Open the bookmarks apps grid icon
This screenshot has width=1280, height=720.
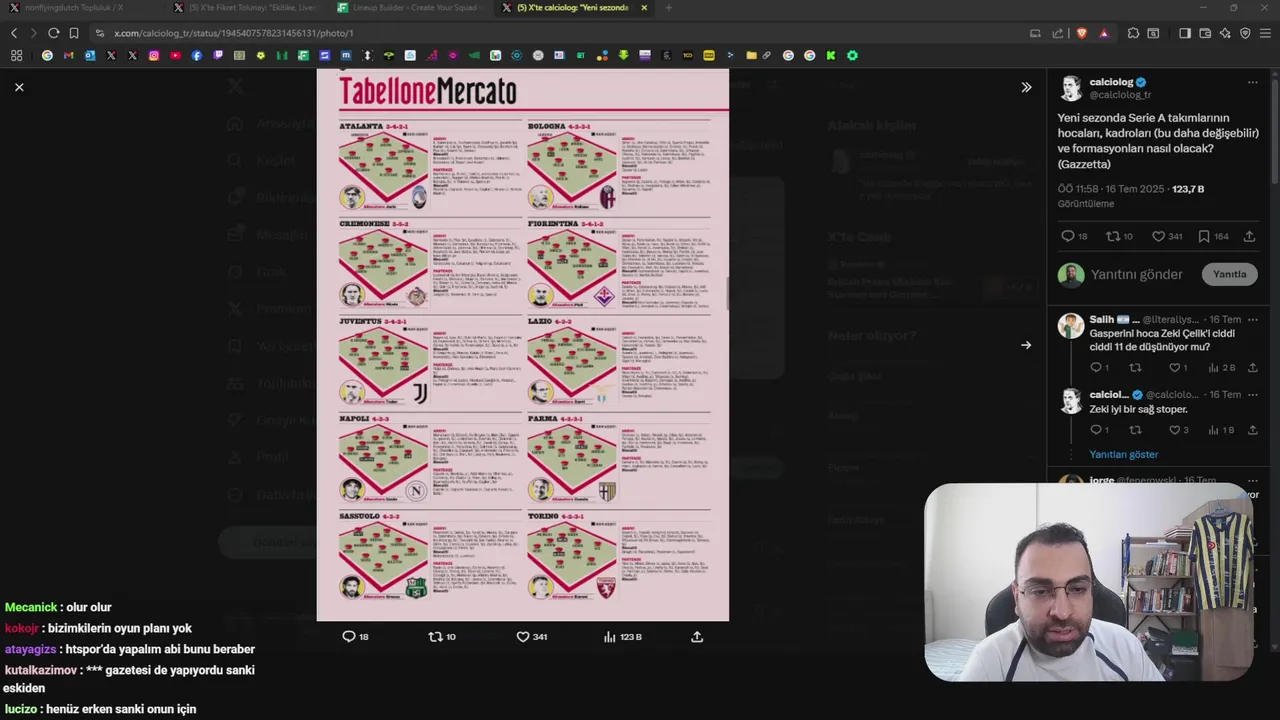[16, 55]
